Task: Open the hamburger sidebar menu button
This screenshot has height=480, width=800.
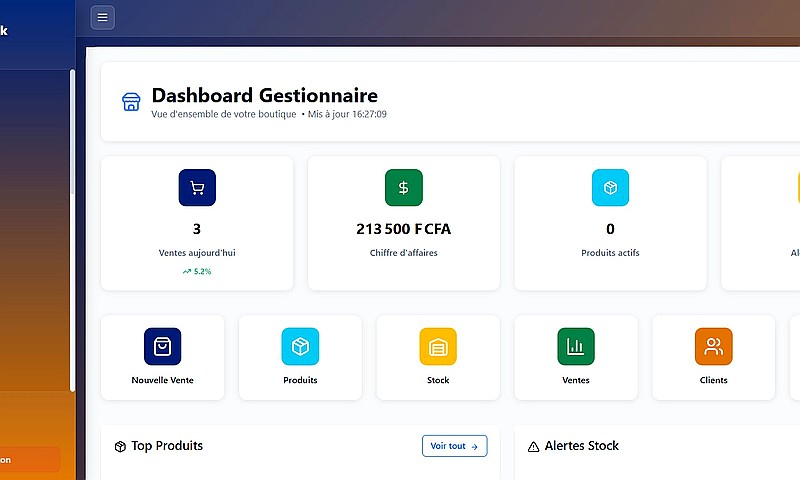Action: [x=103, y=17]
